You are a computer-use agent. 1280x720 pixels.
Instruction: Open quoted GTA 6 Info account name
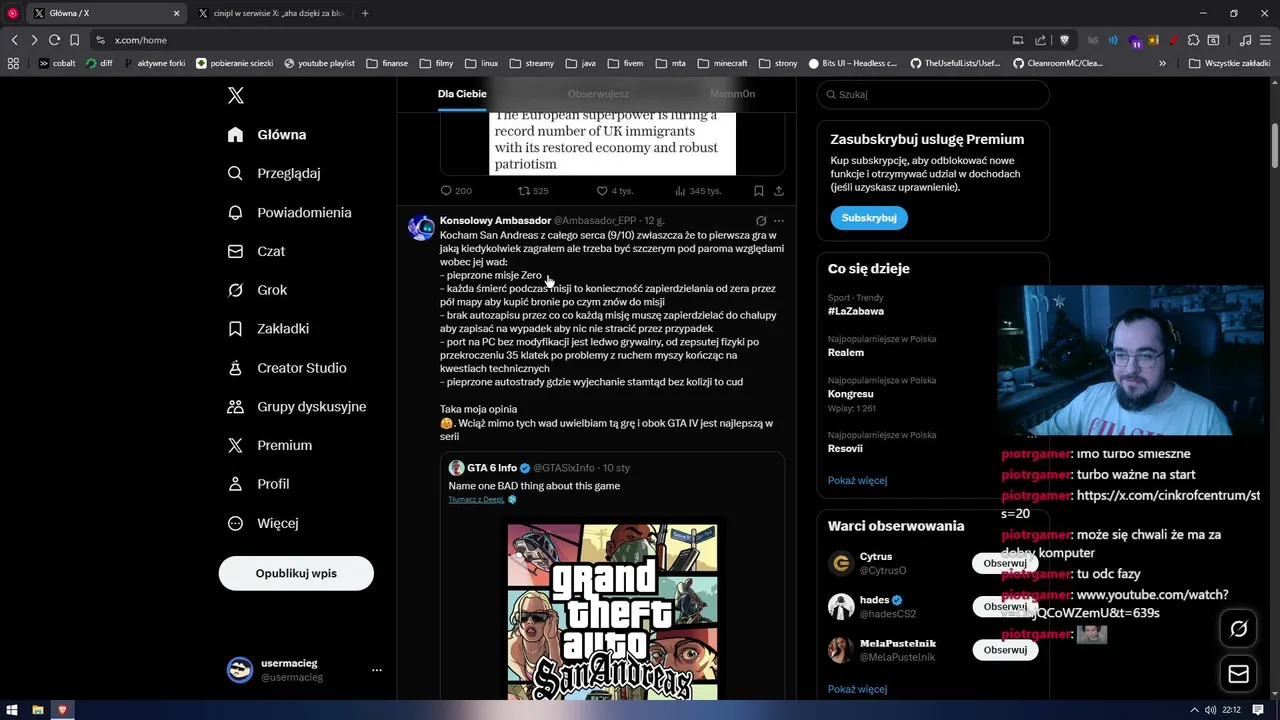click(491, 468)
